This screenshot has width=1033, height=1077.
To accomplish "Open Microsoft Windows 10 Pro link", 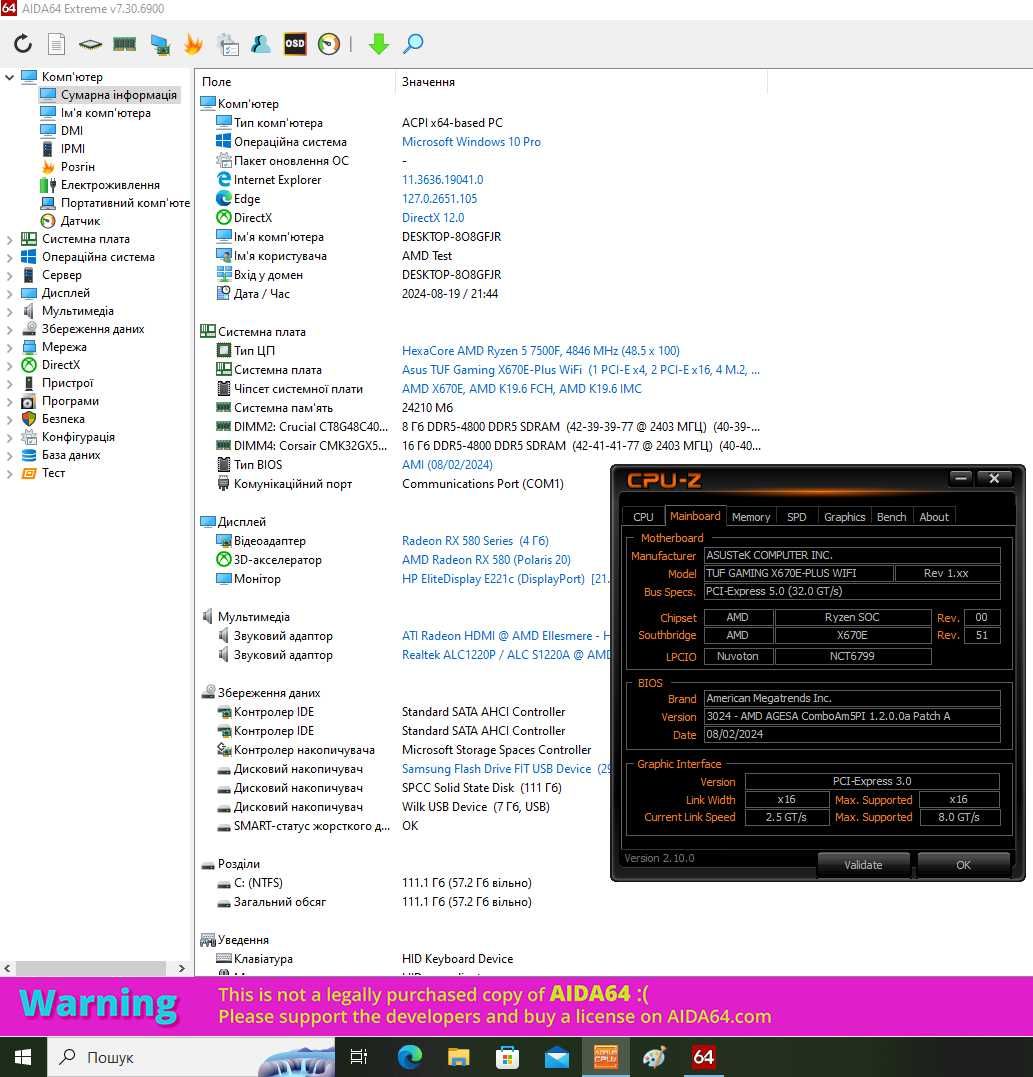I will tap(471, 141).
